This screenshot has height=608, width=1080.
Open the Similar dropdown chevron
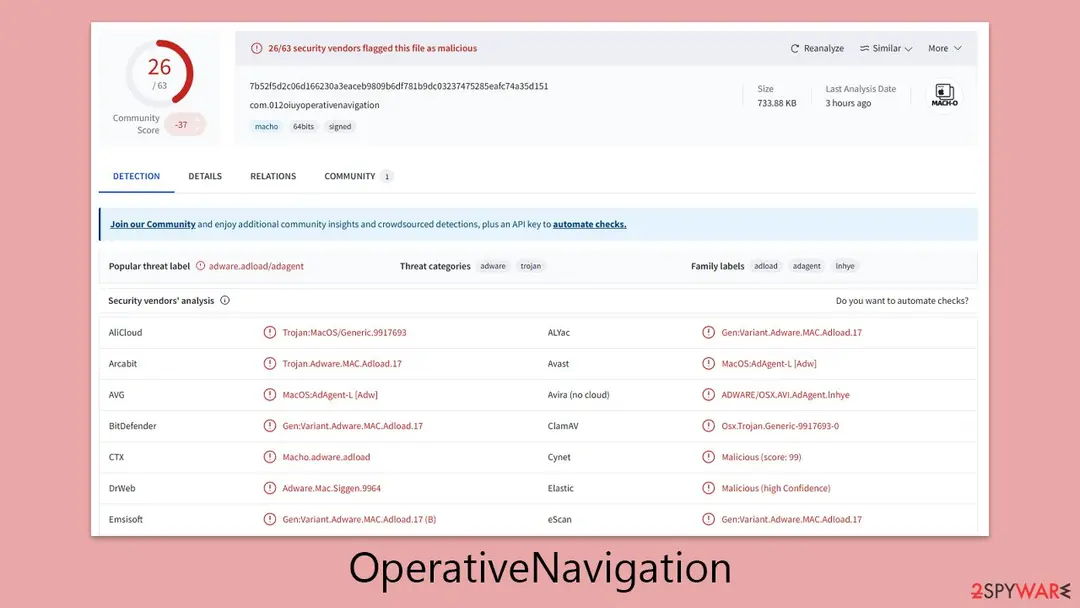[x=908, y=49]
